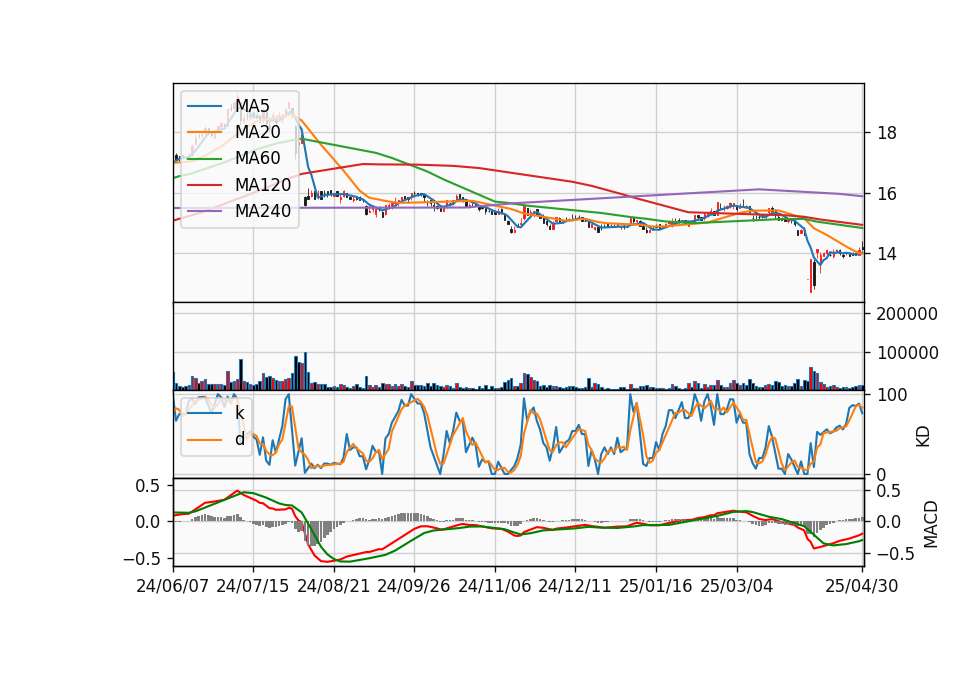Click the MA5 legend label
Viewport: 960px width, 690px height.
pyautogui.click(x=252, y=106)
